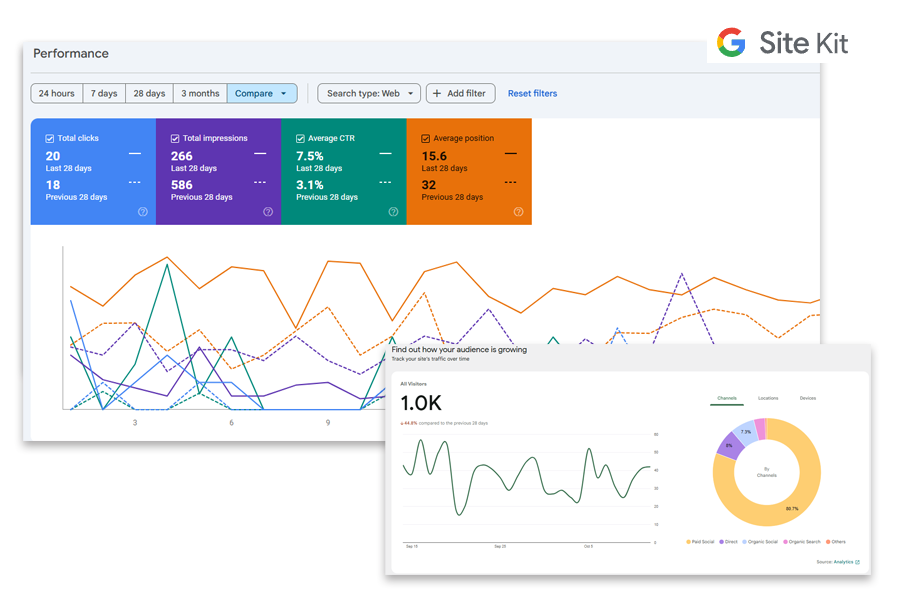The width and height of the screenshot is (900, 600).
Task: Click the Reset filters link
Action: pos(532,93)
